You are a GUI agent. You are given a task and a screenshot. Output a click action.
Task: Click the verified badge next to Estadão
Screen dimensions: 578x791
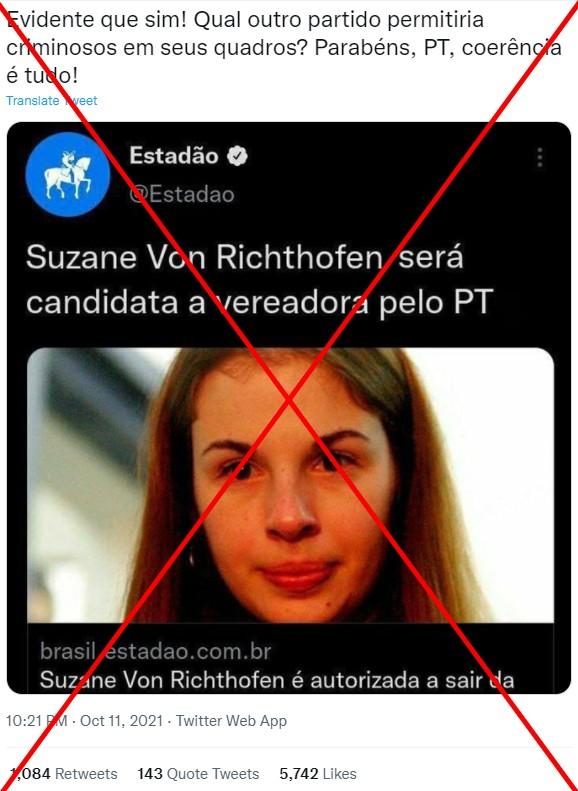[x=237, y=156]
